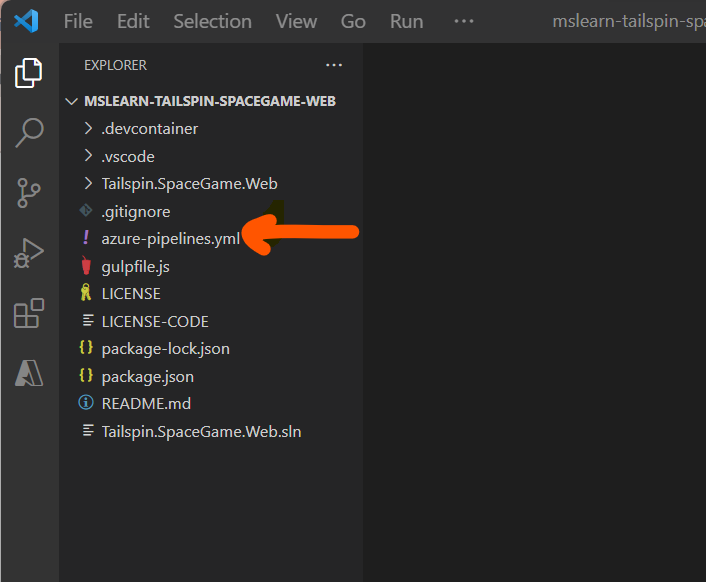Screen dimensions: 706x582
Task: Collapse the MSLEARN-TAILSPIN-SPACEGAME-WEB root folder
Action: [71, 101]
